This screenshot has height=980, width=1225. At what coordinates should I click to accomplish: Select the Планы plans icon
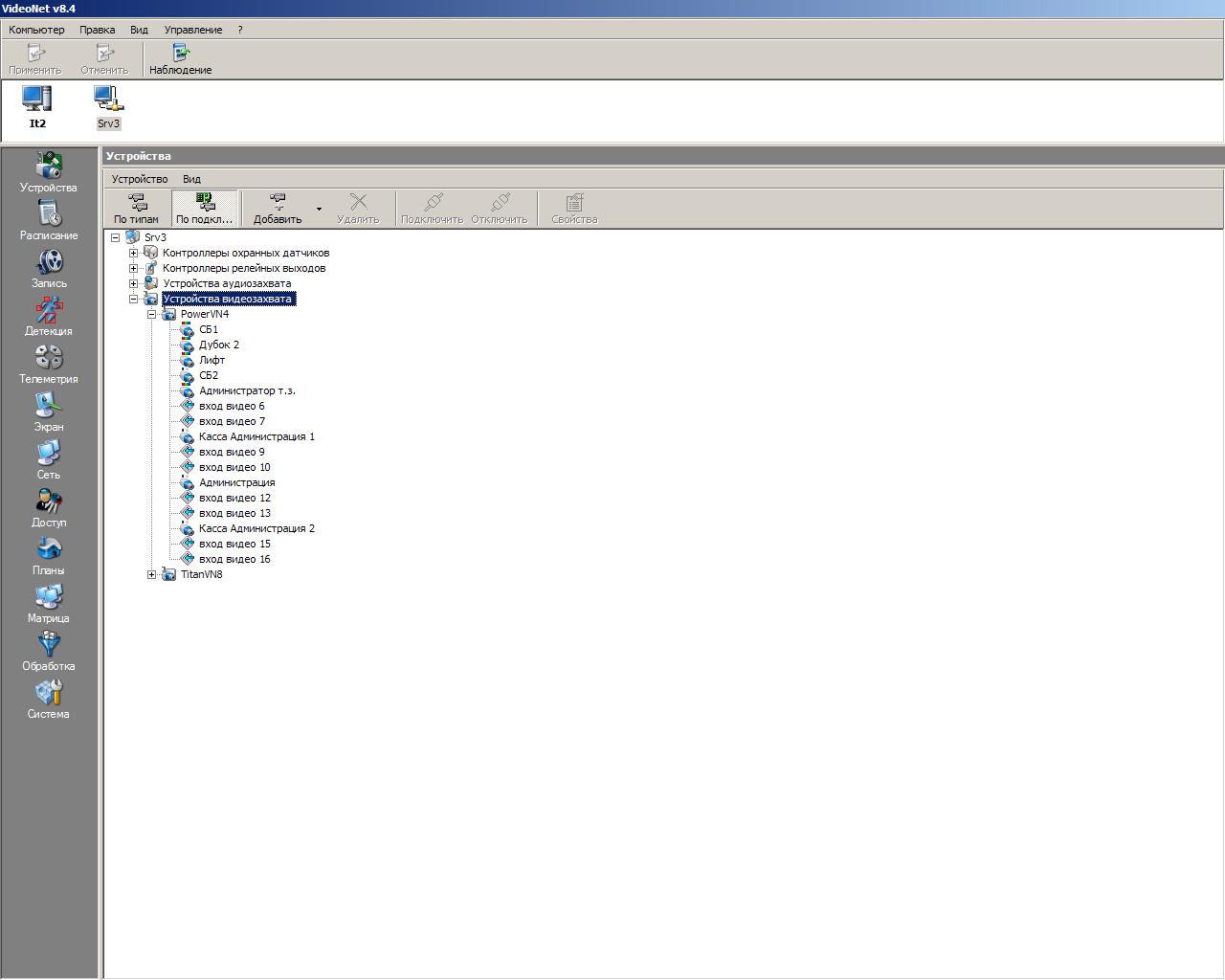(48, 555)
